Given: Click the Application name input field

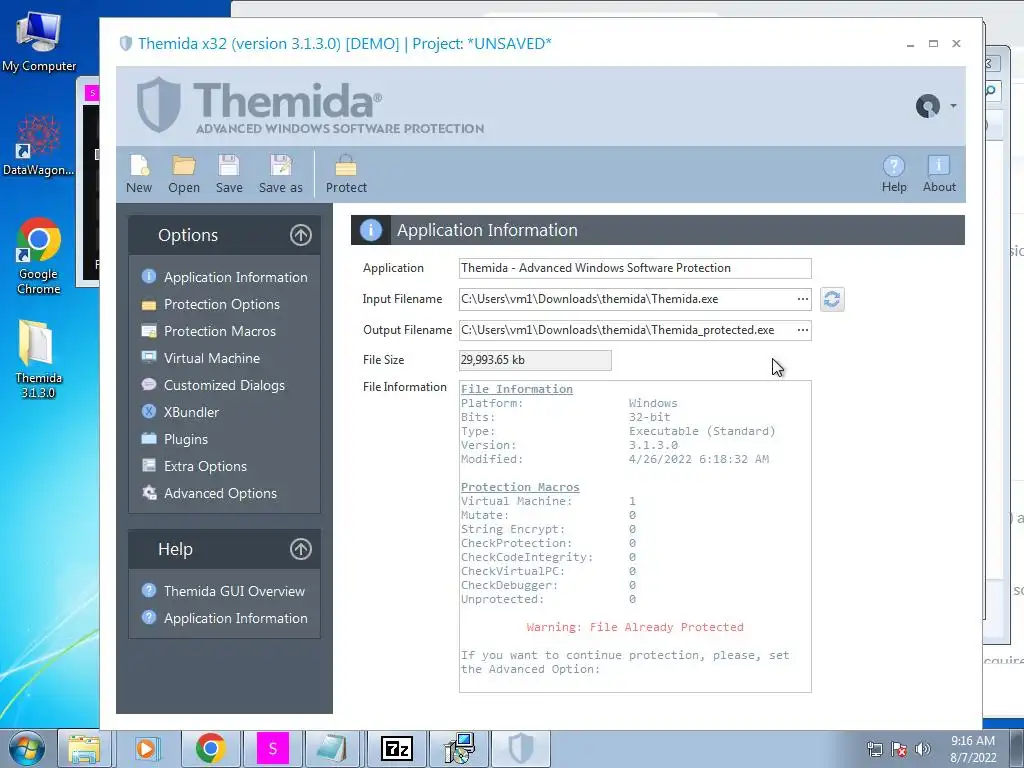Looking at the screenshot, I should [635, 268].
